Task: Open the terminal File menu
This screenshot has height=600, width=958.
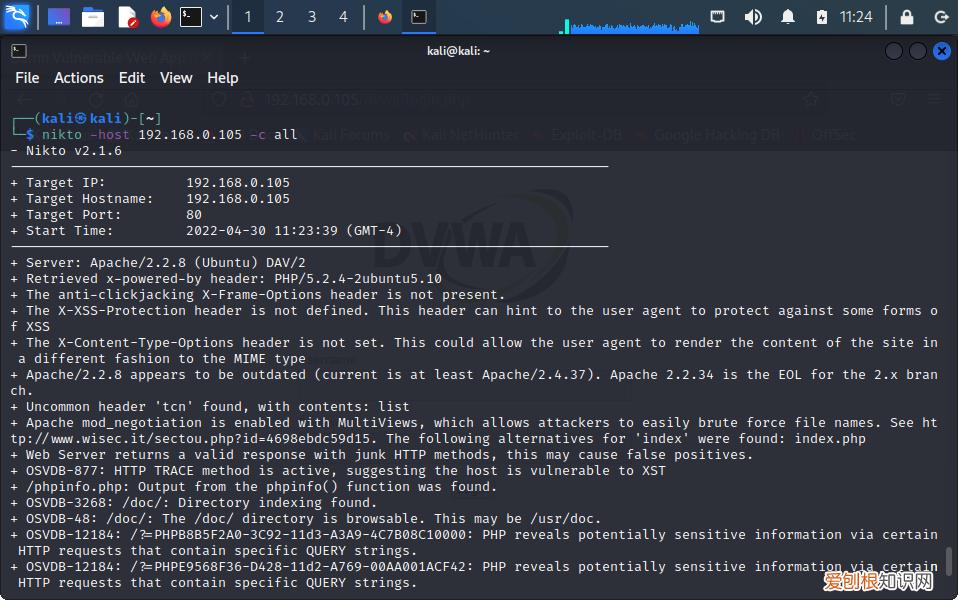Action: tap(27, 78)
